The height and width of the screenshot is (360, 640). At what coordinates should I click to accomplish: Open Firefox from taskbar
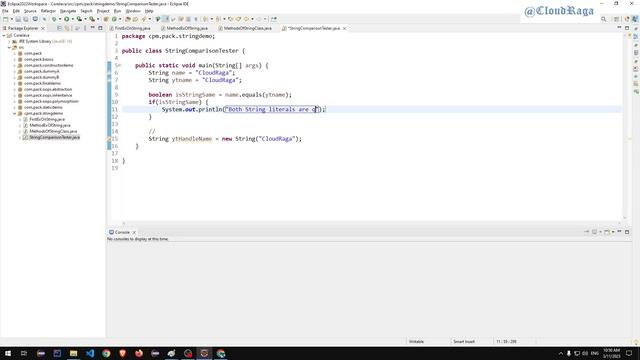click(x=139, y=353)
